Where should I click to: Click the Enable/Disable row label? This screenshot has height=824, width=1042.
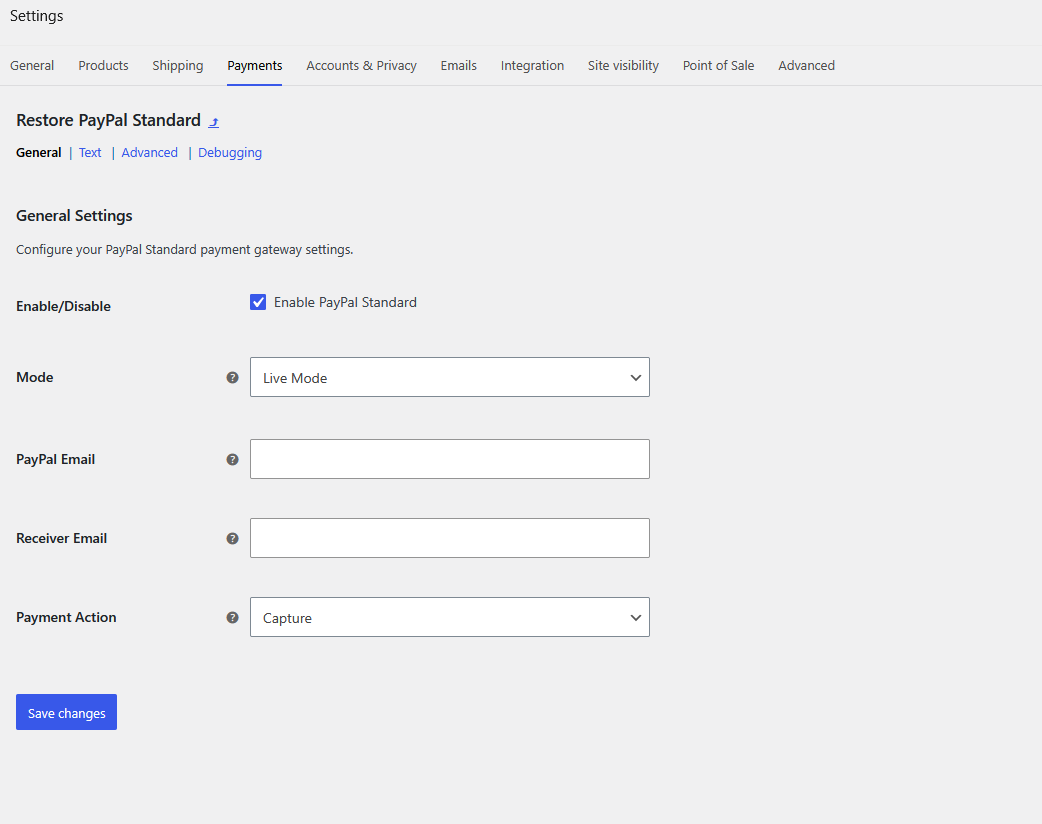(63, 306)
